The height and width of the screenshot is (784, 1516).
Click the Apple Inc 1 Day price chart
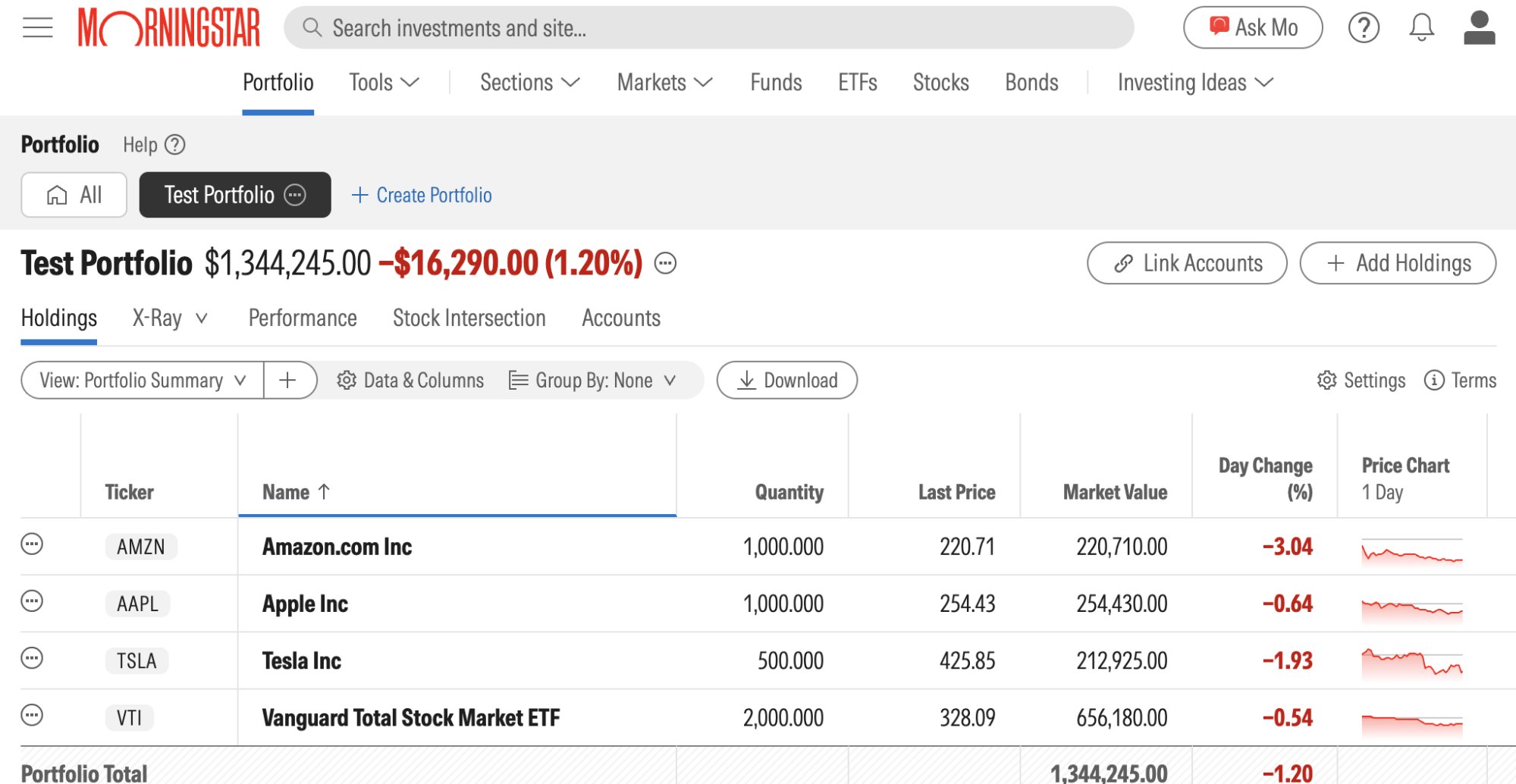click(1411, 607)
